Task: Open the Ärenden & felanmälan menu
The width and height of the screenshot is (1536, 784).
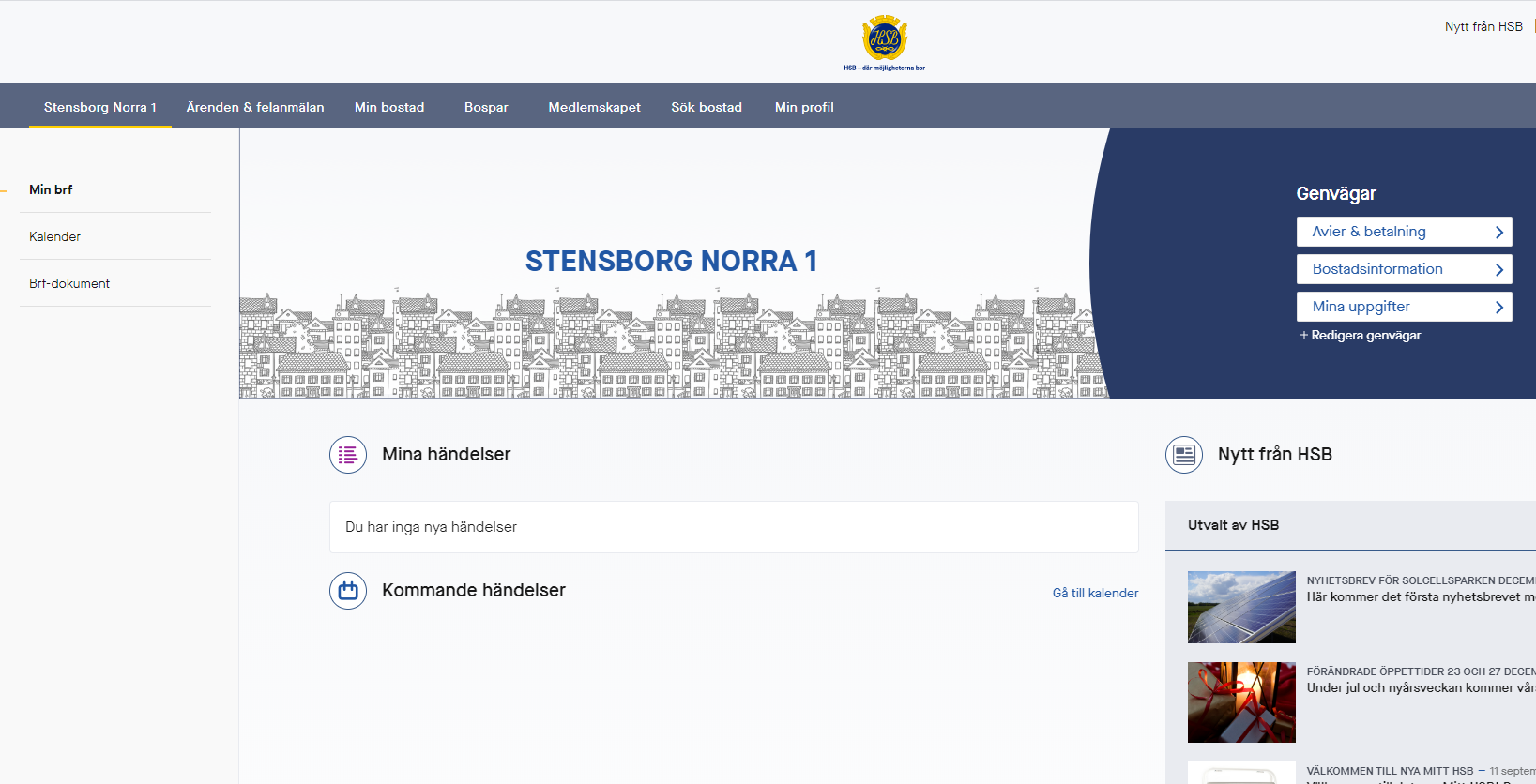Action: (255, 107)
